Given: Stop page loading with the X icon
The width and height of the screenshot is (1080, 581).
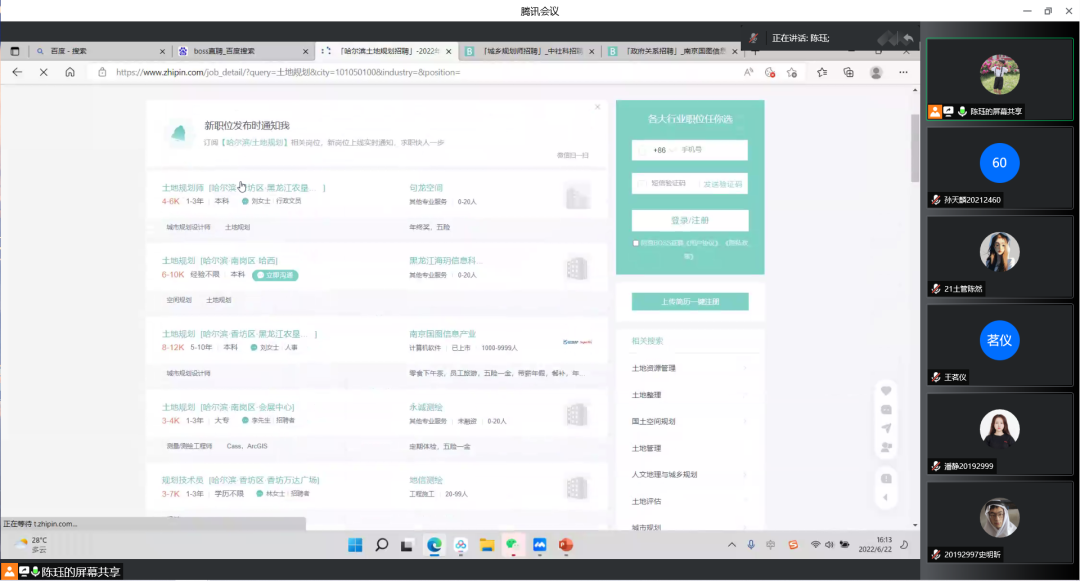Looking at the screenshot, I should click(43, 72).
